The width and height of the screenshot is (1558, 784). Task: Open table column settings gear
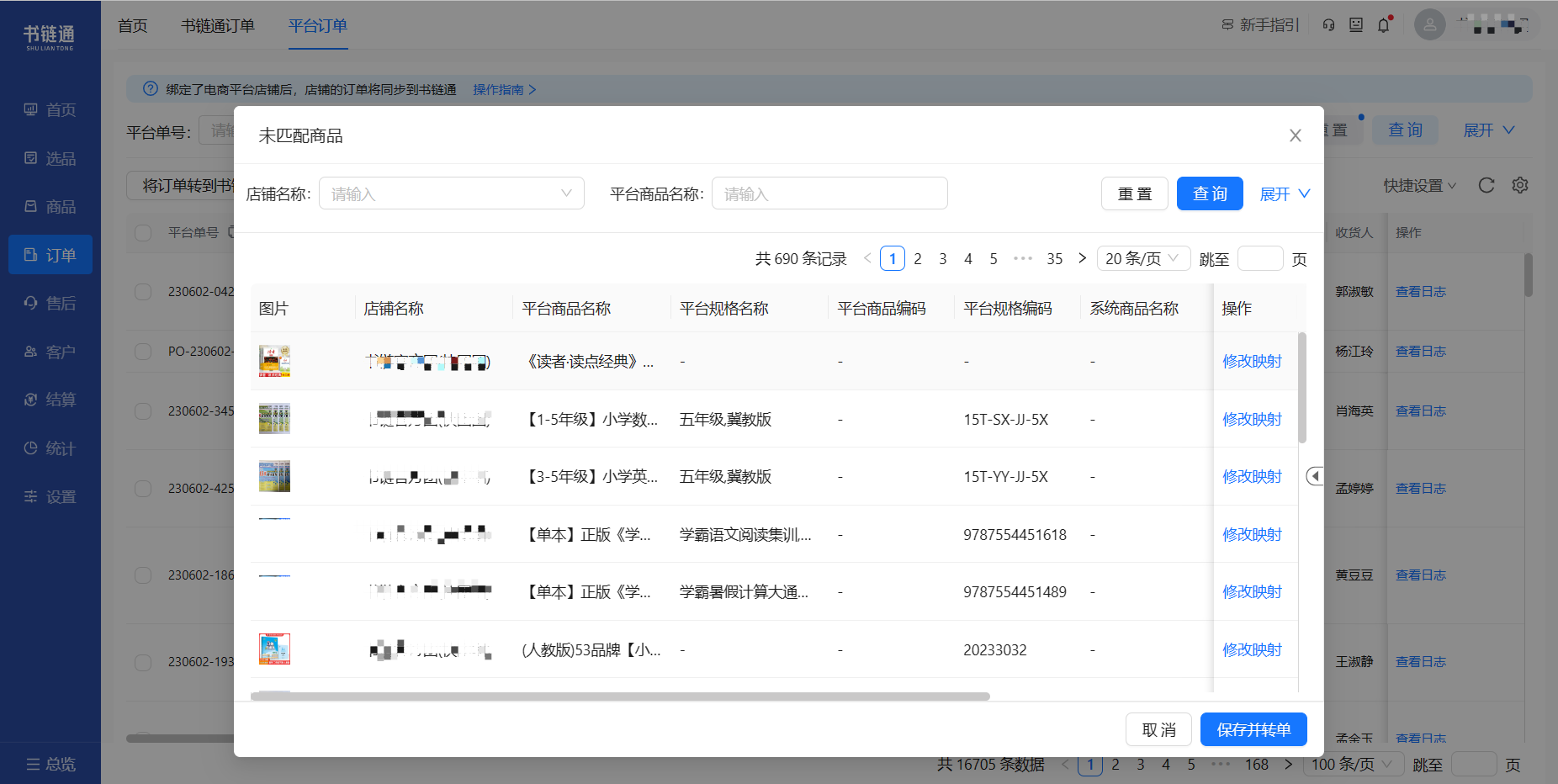(x=1520, y=185)
